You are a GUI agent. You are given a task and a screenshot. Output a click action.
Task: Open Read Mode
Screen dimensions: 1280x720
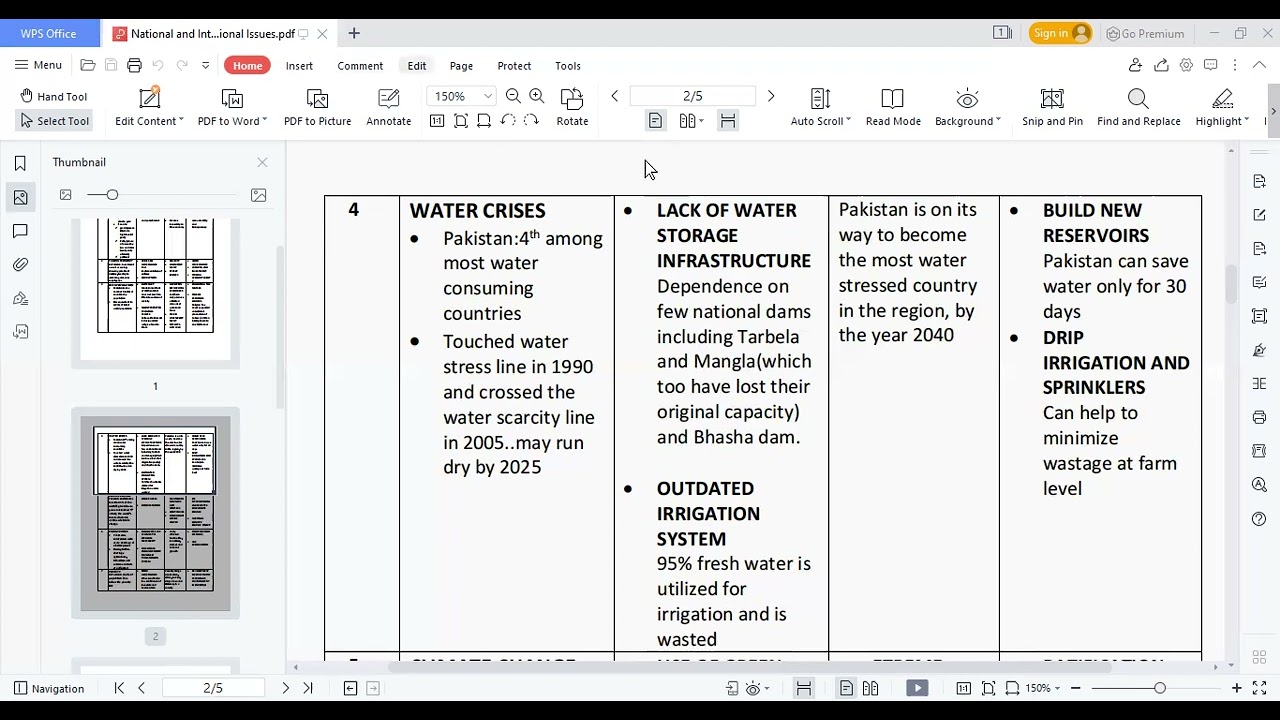tap(893, 107)
